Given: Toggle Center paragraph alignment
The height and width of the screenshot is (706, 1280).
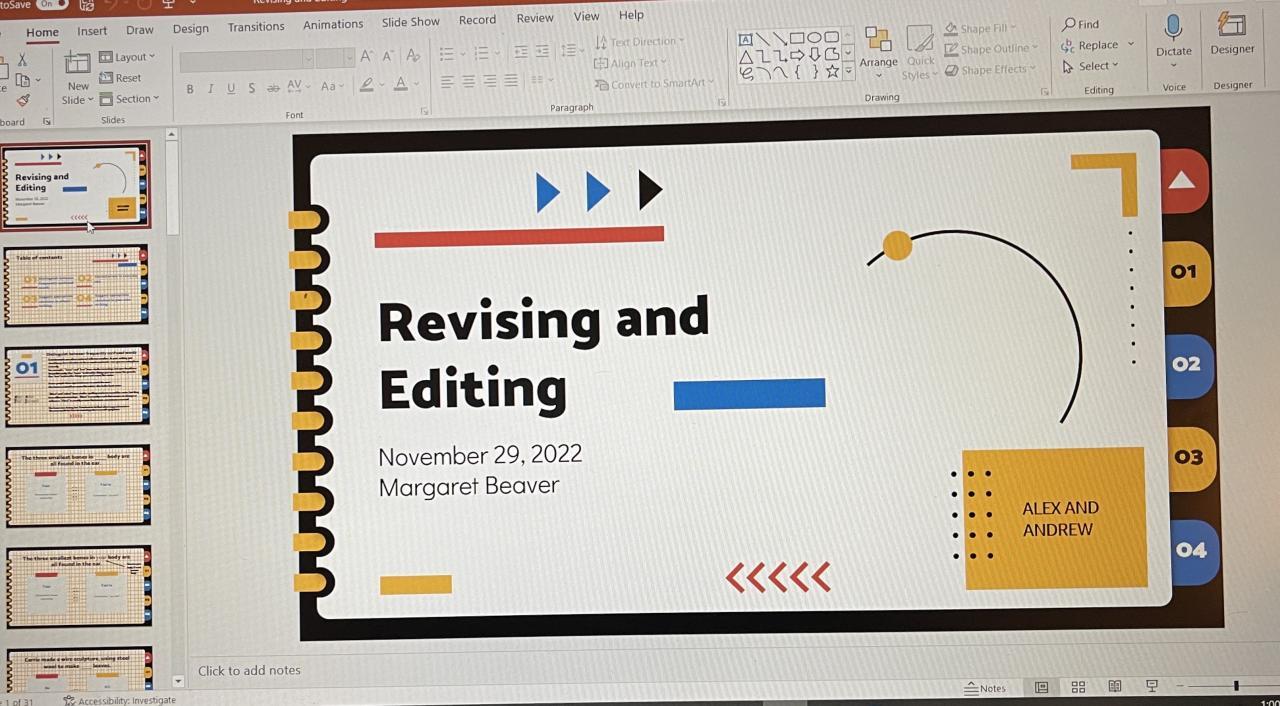Looking at the screenshot, I should (x=468, y=82).
